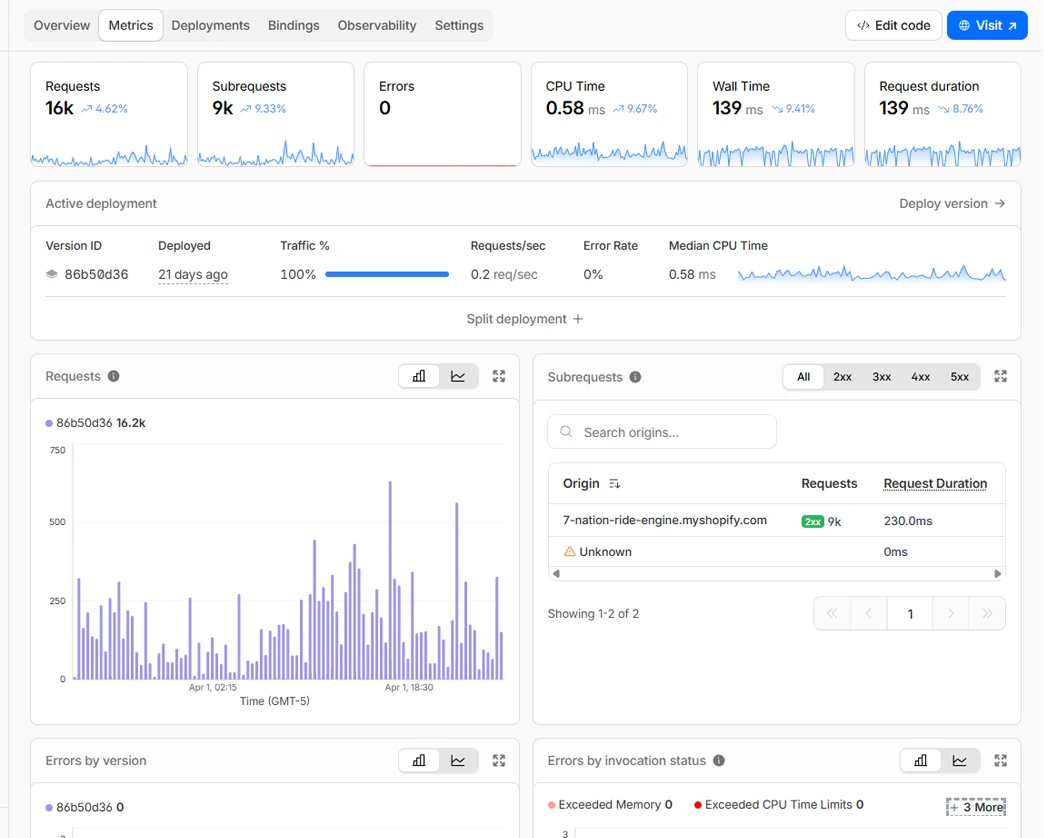Expand Errors by invocation status fullscreen

coord(1000,761)
